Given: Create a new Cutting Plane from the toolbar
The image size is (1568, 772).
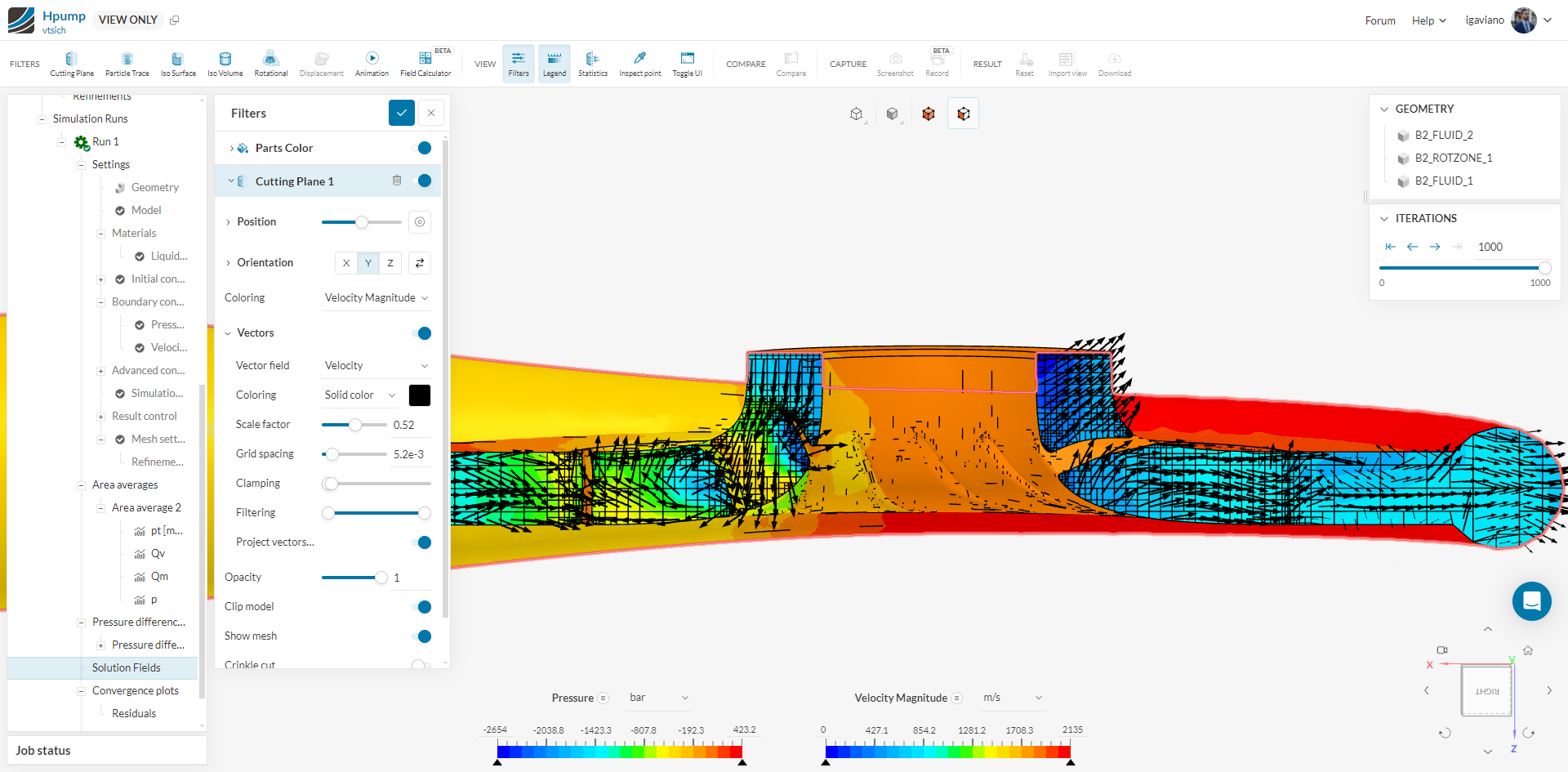Looking at the screenshot, I should [x=72, y=63].
